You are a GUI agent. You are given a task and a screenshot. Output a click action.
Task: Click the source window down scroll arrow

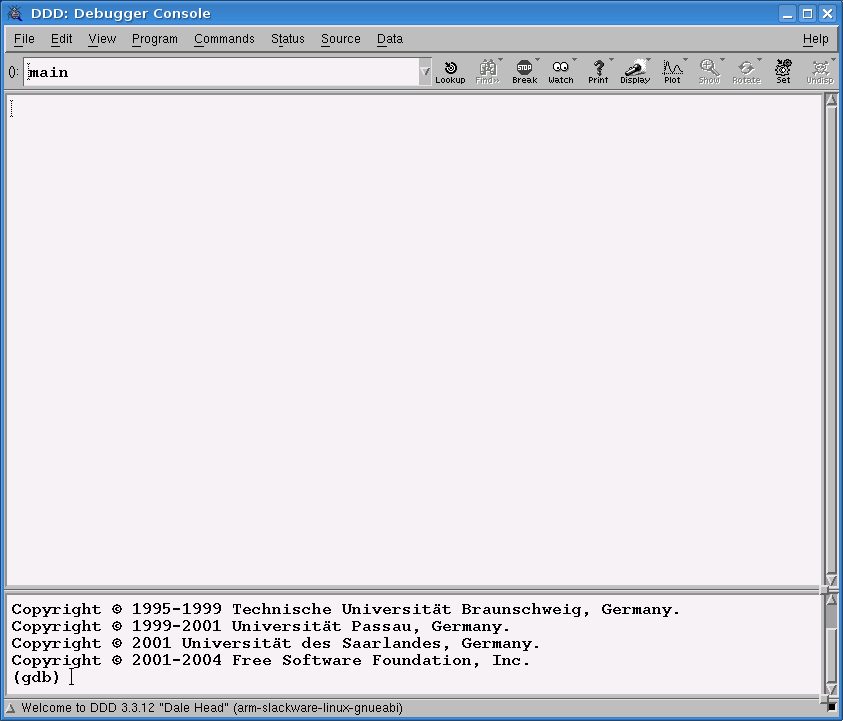[831, 580]
